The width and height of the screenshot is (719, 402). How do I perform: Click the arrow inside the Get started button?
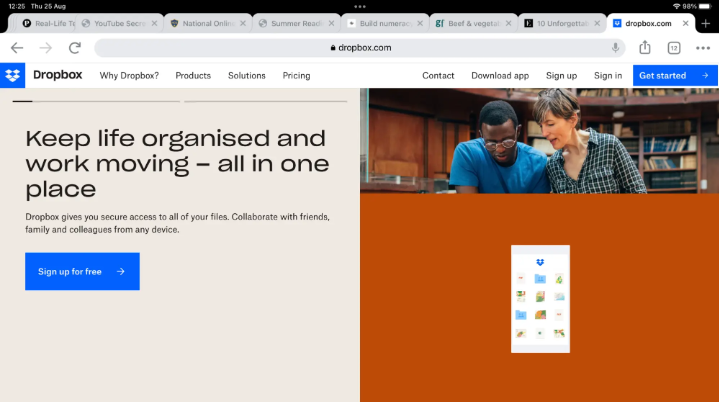click(x=705, y=76)
